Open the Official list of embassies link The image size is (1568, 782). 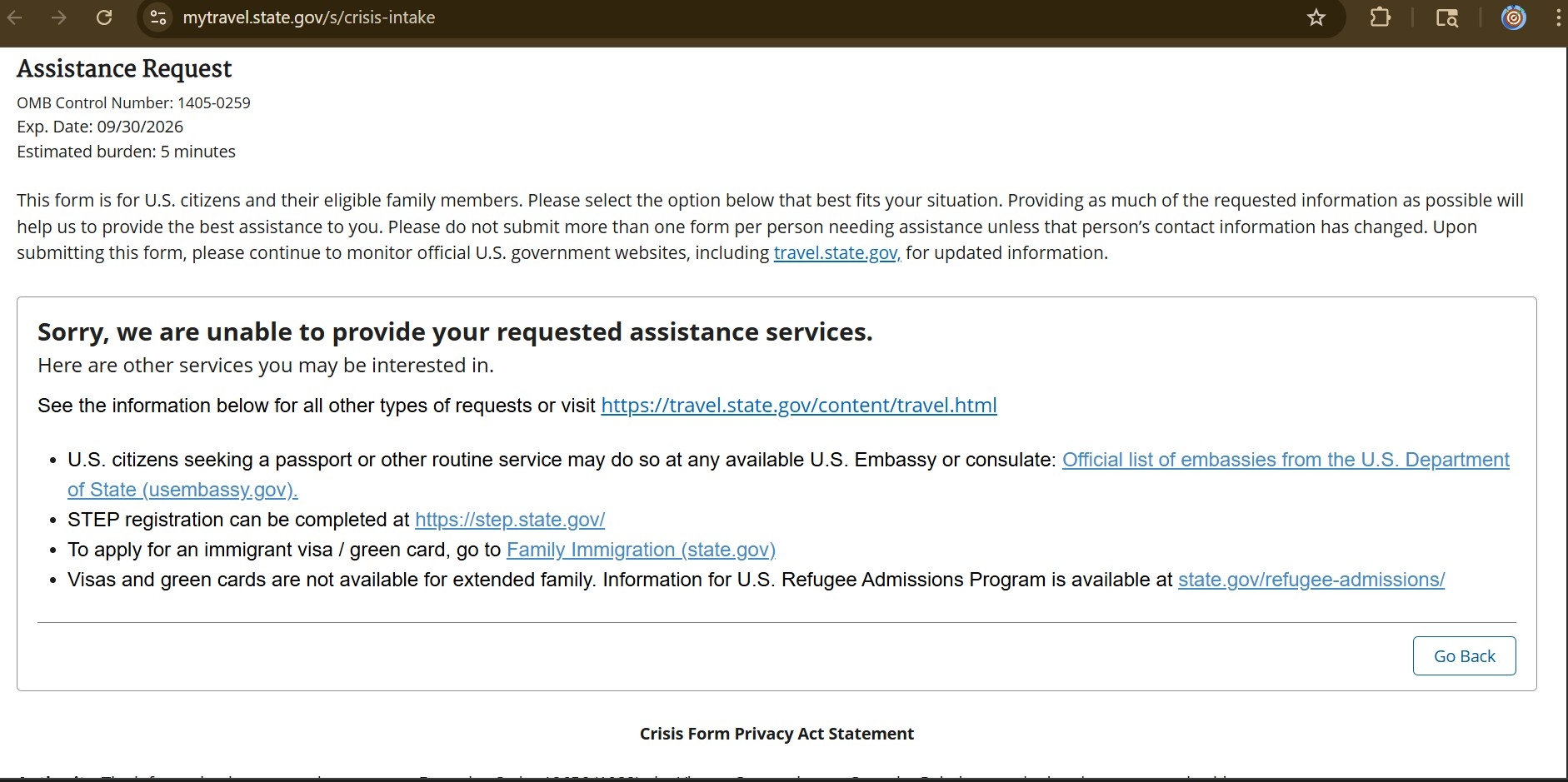click(1285, 460)
